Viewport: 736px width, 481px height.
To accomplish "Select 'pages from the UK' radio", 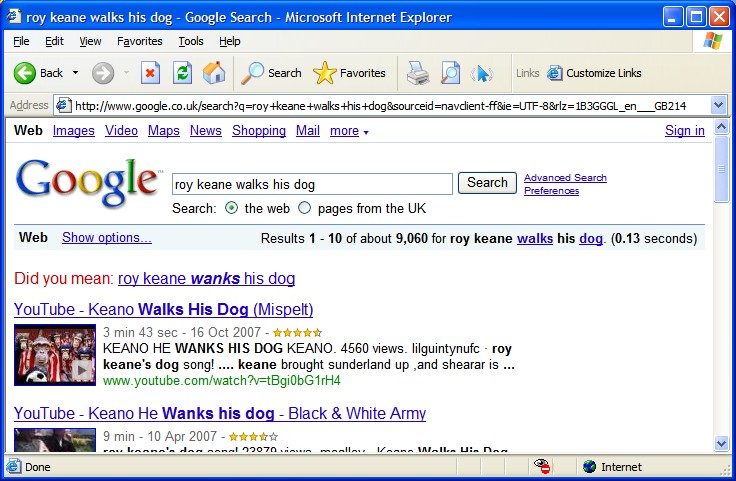I will click(x=305, y=208).
